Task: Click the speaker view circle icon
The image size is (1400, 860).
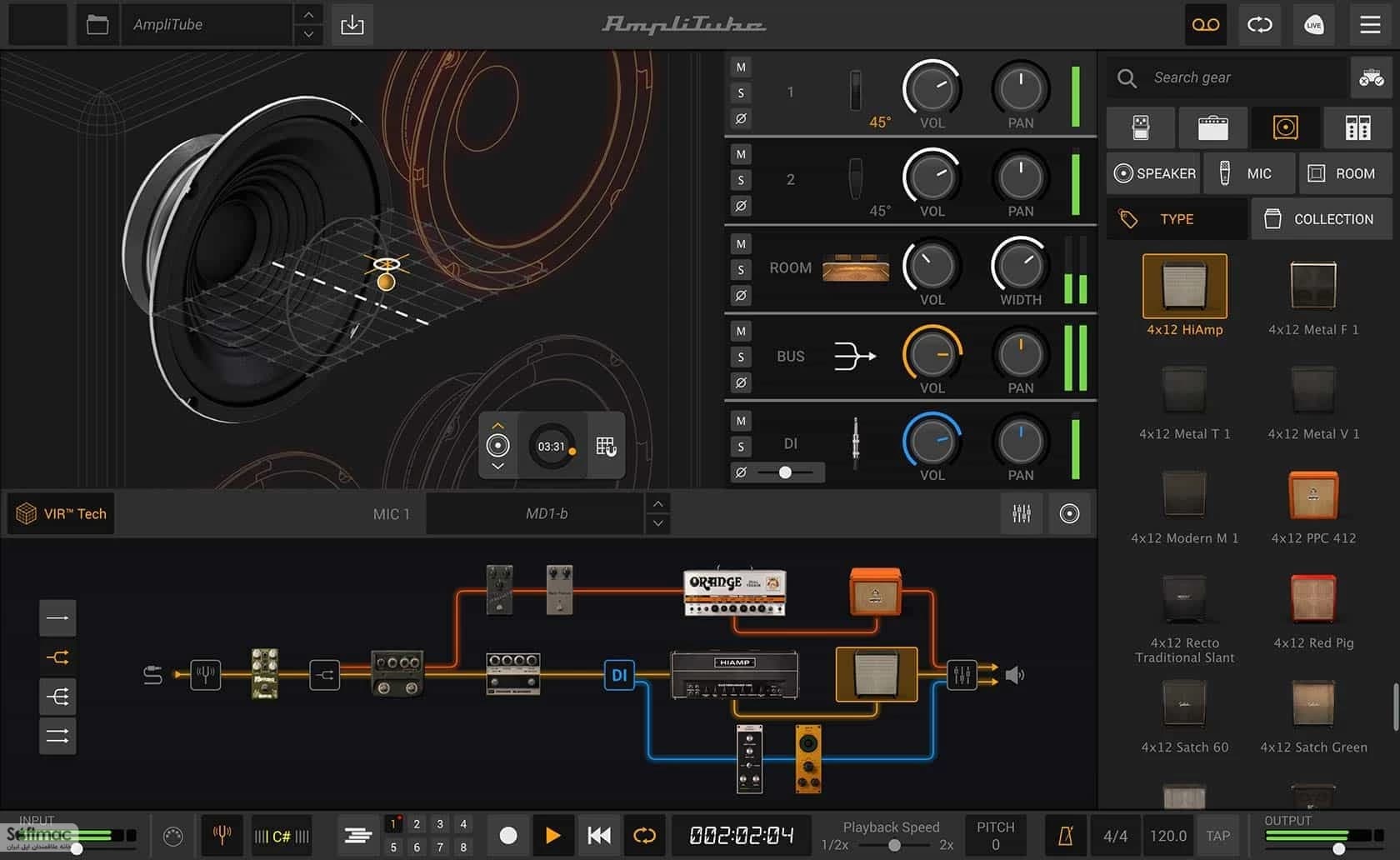Action: pos(1069,513)
